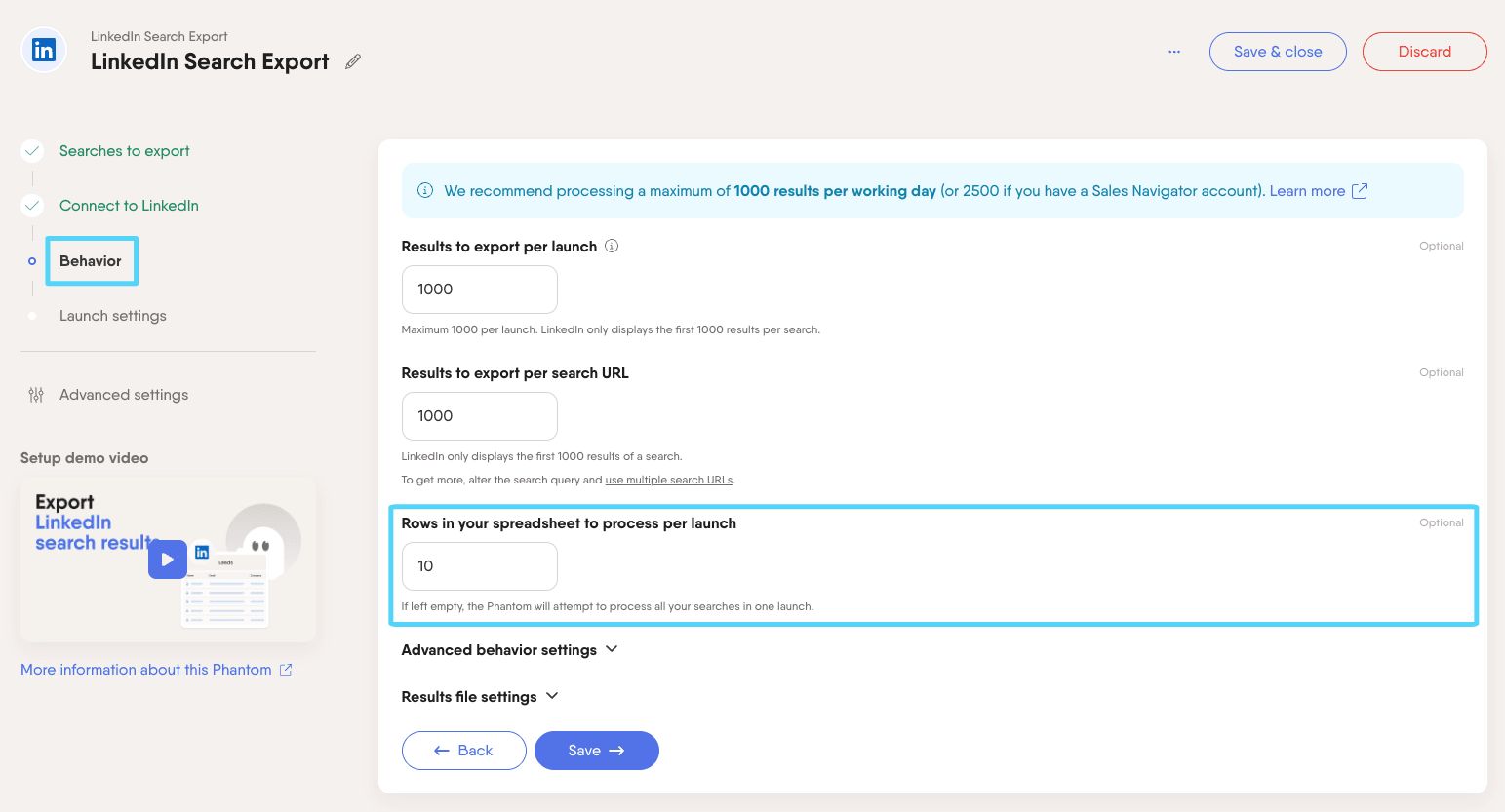This screenshot has width=1505, height=812.
Task: Click the external link icon after Learn more
Action: (x=1360, y=191)
